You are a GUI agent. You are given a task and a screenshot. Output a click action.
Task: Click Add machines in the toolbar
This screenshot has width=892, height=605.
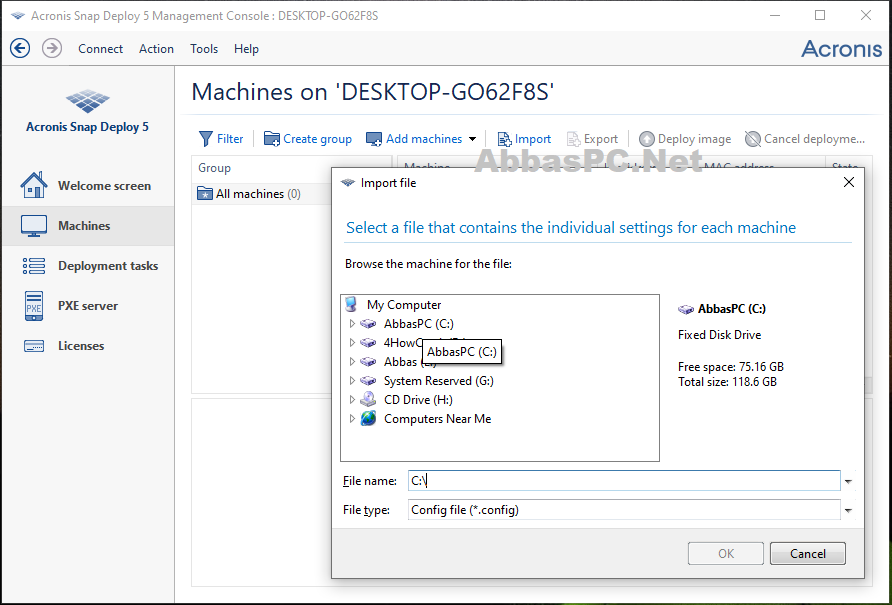pyautogui.click(x=414, y=139)
